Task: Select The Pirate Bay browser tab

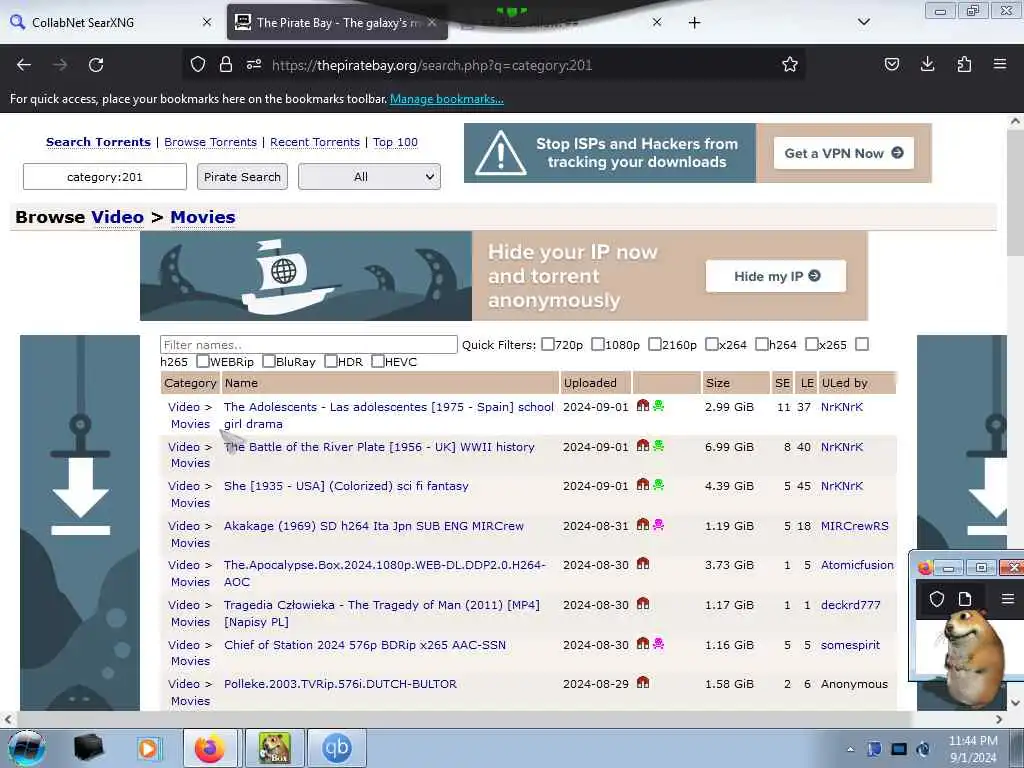Action: click(x=337, y=22)
